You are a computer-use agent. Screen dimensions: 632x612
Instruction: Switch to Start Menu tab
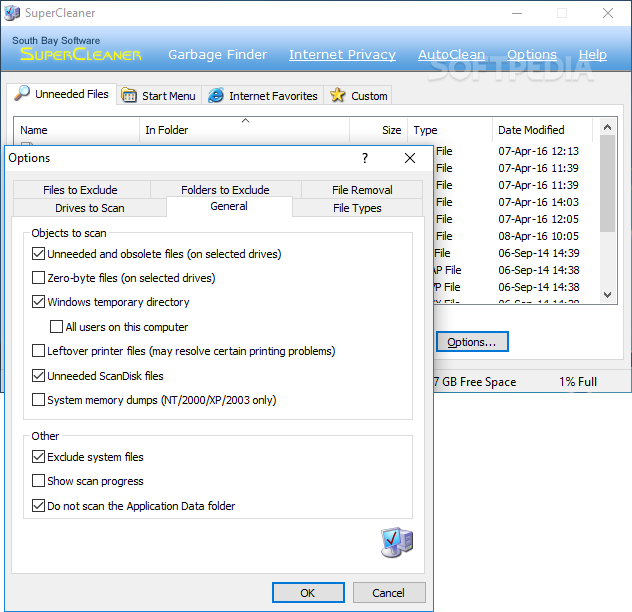(159, 96)
